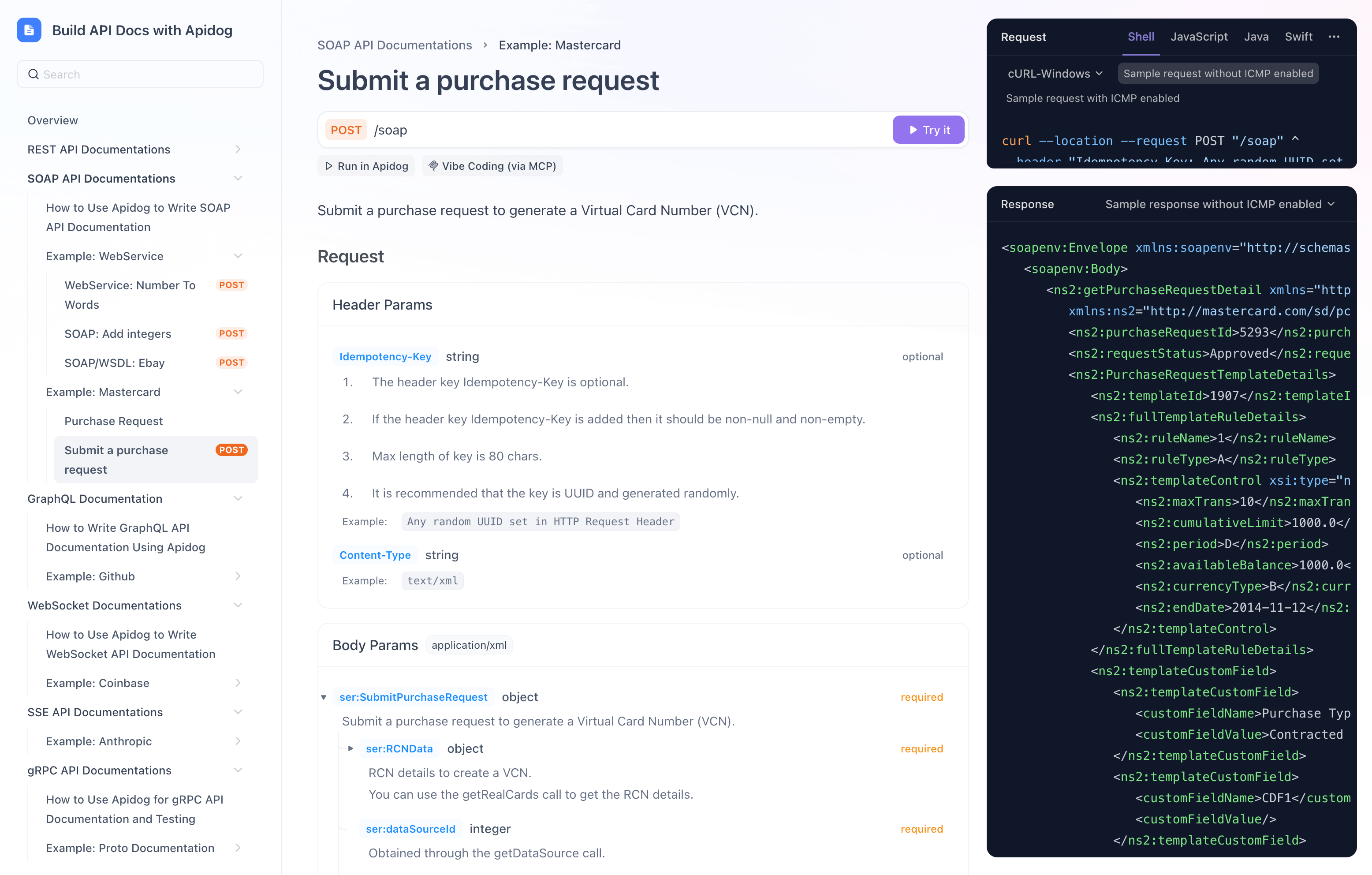Expand Example: Anthropic folder

click(238, 741)
